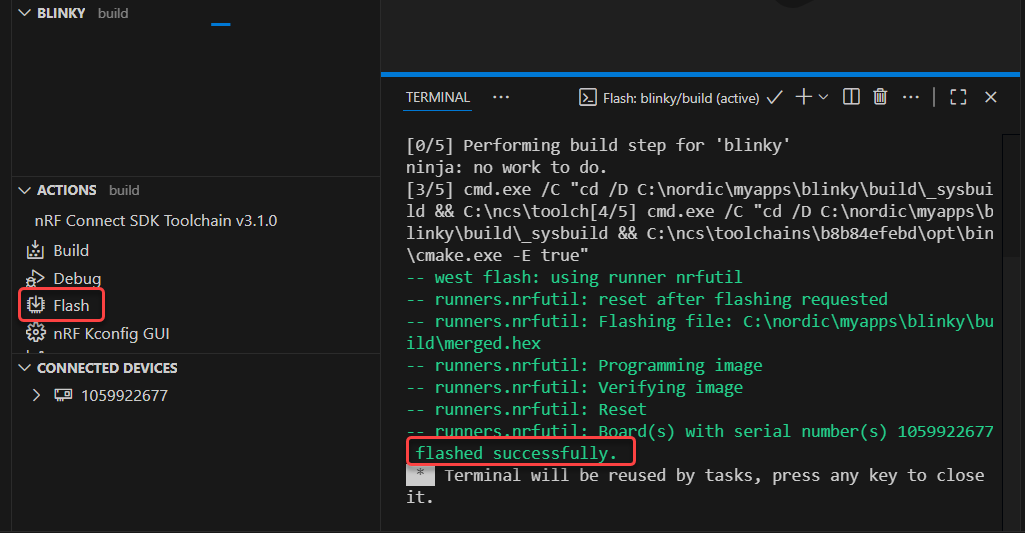The height and width of the screenshot is (533, 1025).
Task: Open terminal views and more actions menu
Action: point(910,97)
